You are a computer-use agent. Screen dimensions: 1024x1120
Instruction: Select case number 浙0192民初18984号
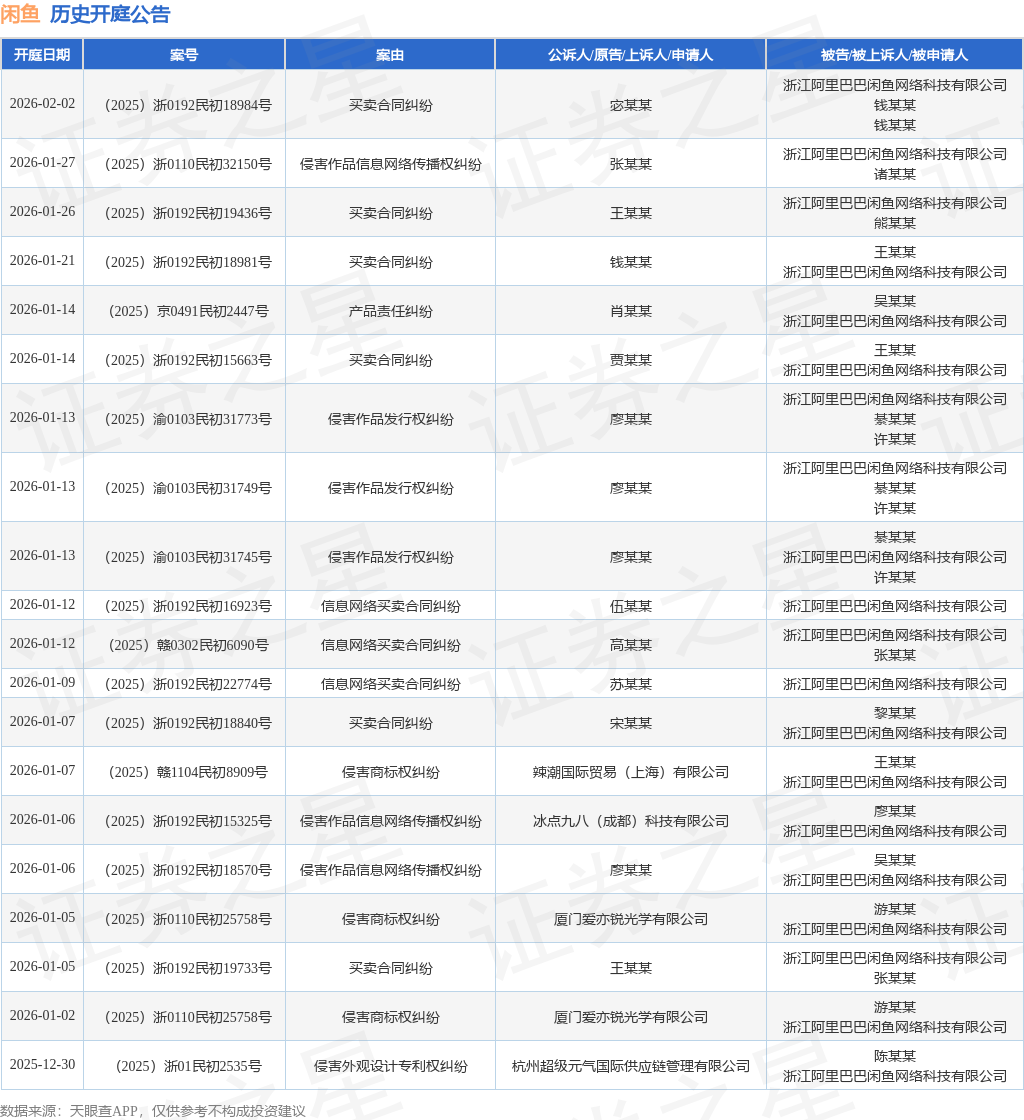point(188,105)
